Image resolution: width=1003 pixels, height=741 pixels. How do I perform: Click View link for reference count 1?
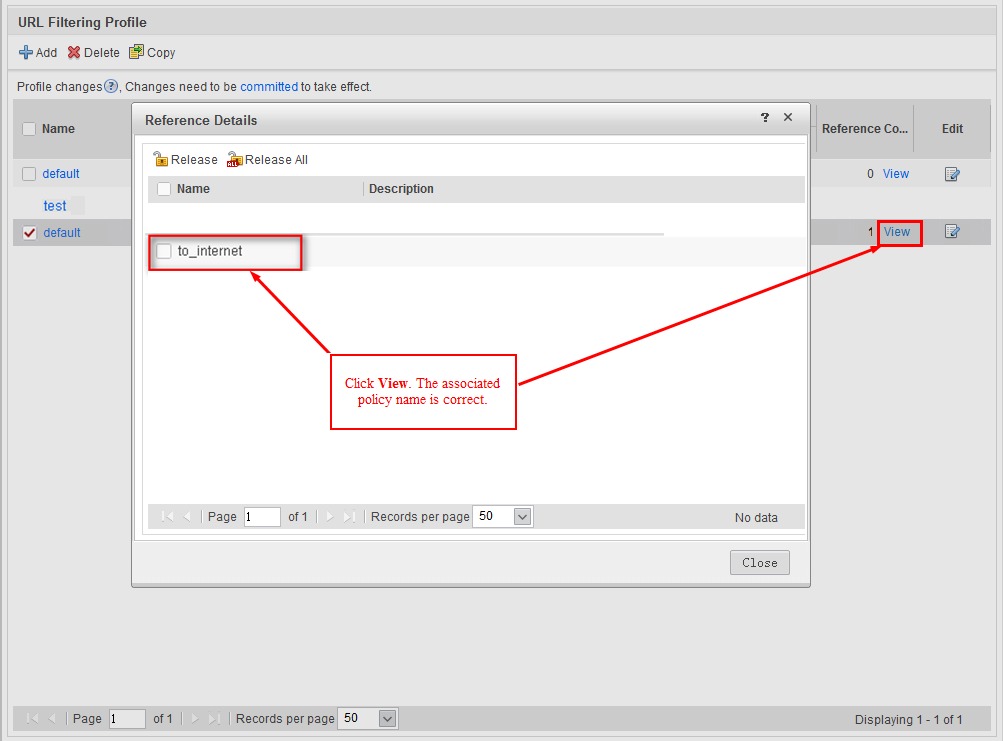(x=897, y=232)
